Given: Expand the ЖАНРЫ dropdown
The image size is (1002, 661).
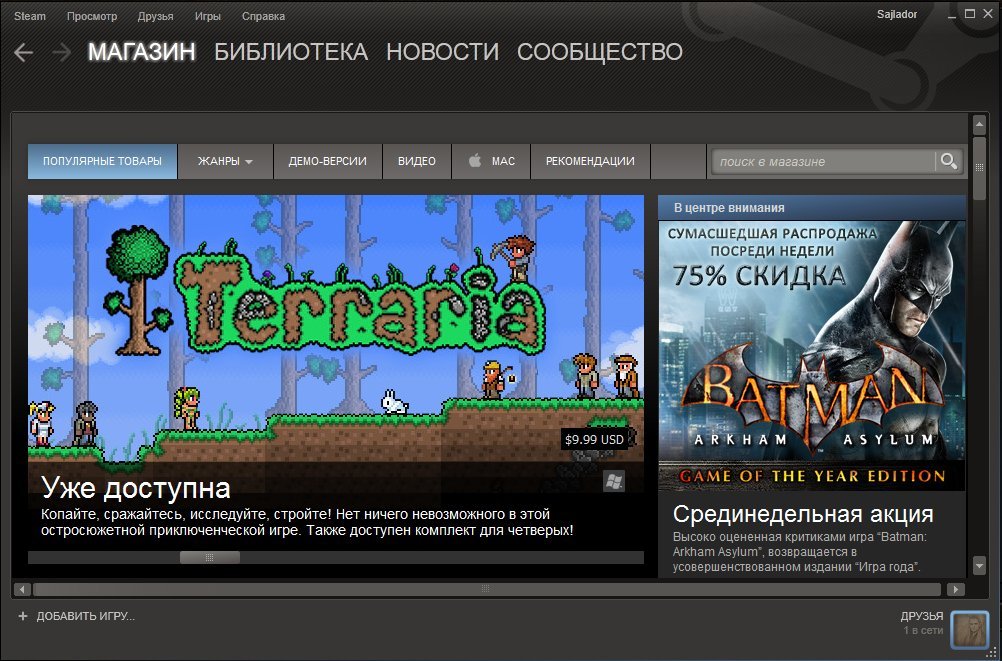Looking at the screenshot, I should 225,161.
